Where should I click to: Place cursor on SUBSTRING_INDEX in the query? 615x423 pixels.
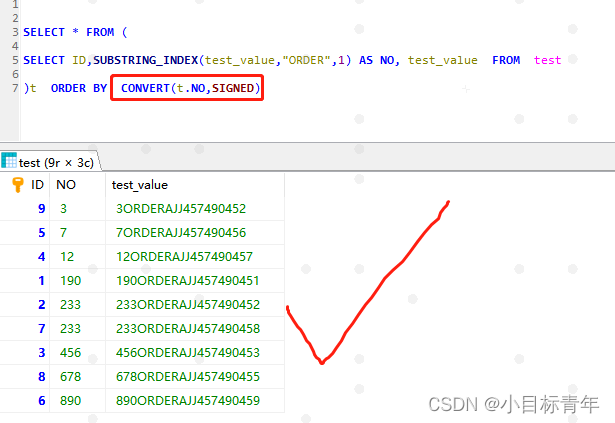146,60
